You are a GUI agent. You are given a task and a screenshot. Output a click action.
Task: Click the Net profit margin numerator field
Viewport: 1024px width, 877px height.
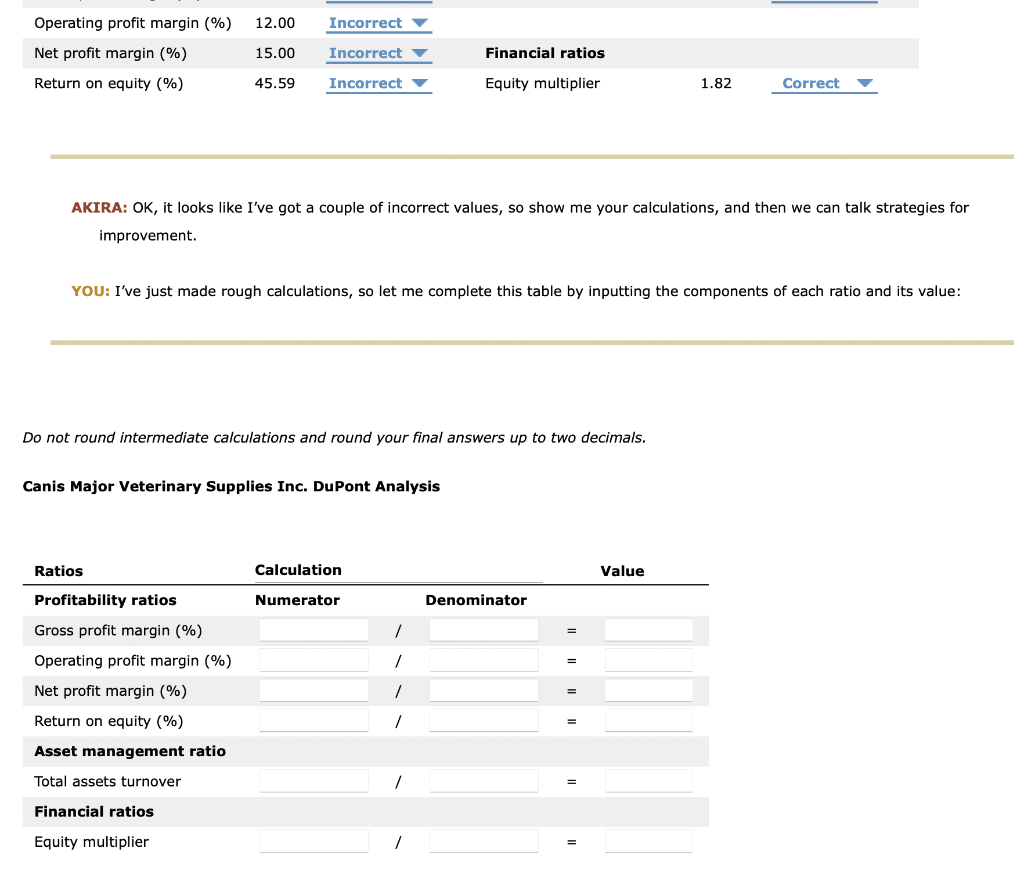(x=314, y=690)
